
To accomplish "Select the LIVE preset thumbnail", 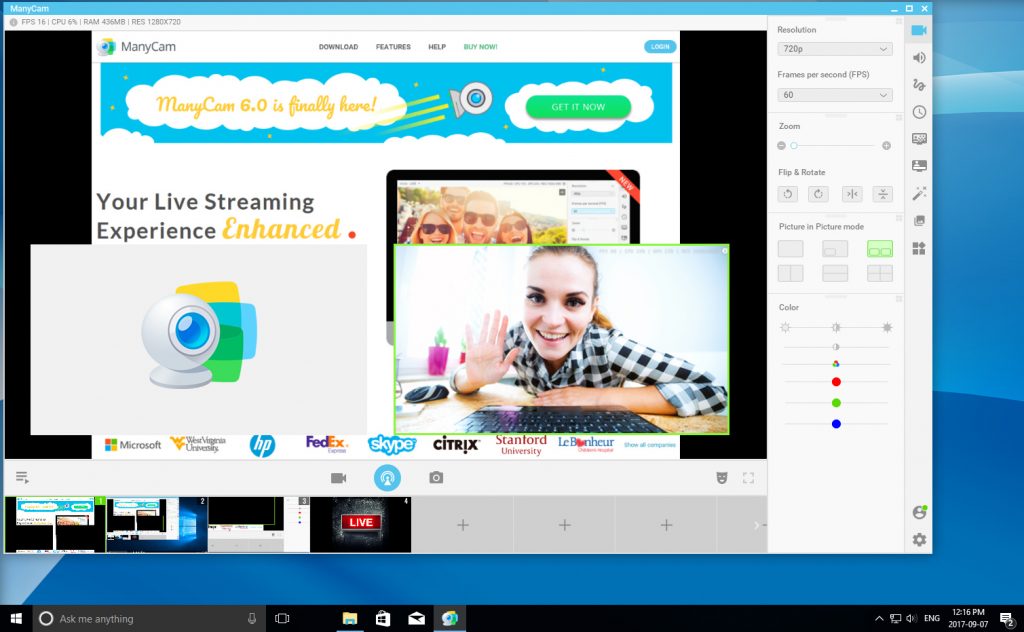I will coord(360,522).
